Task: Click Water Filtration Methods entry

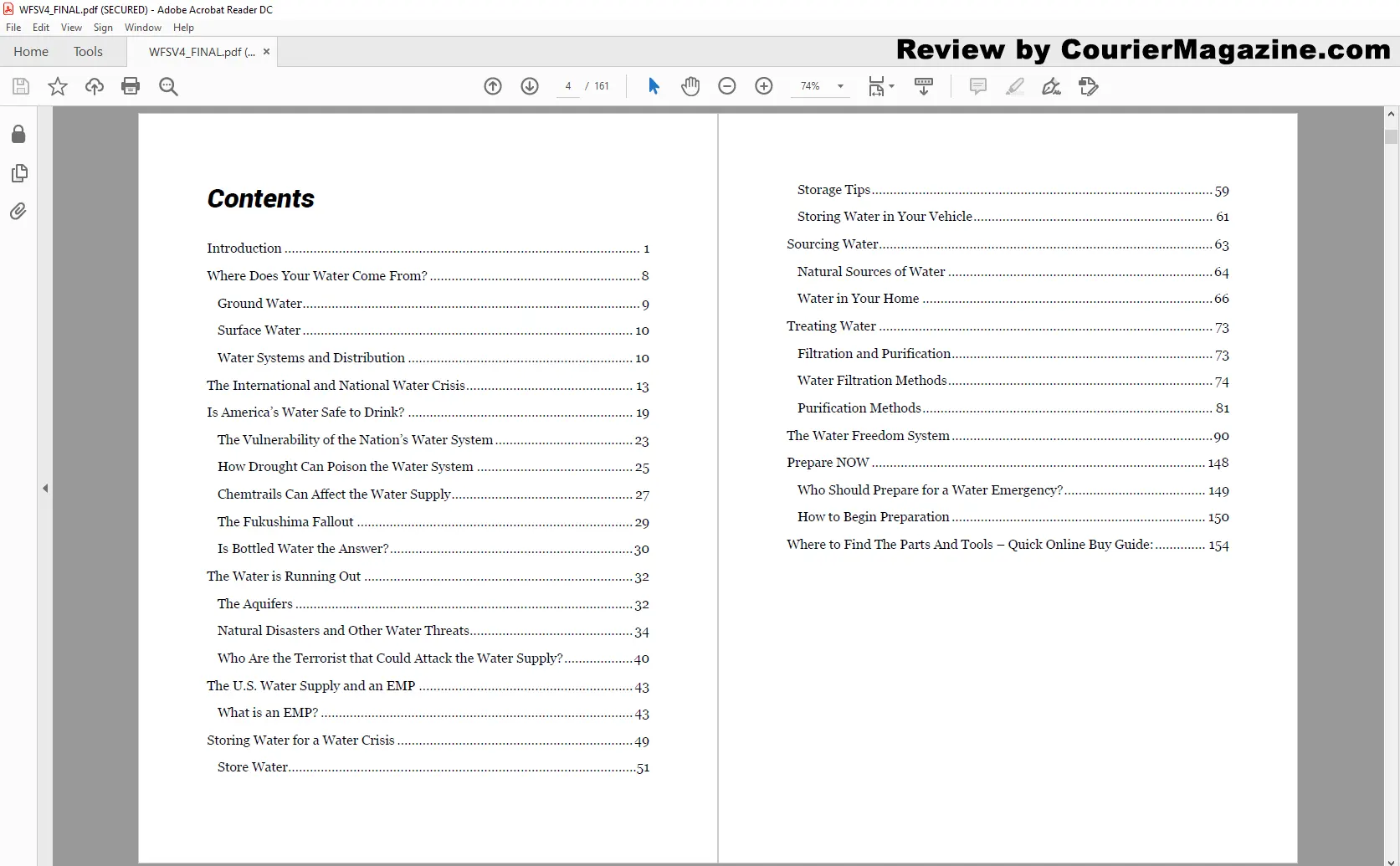Action: tap(1013, 381)
